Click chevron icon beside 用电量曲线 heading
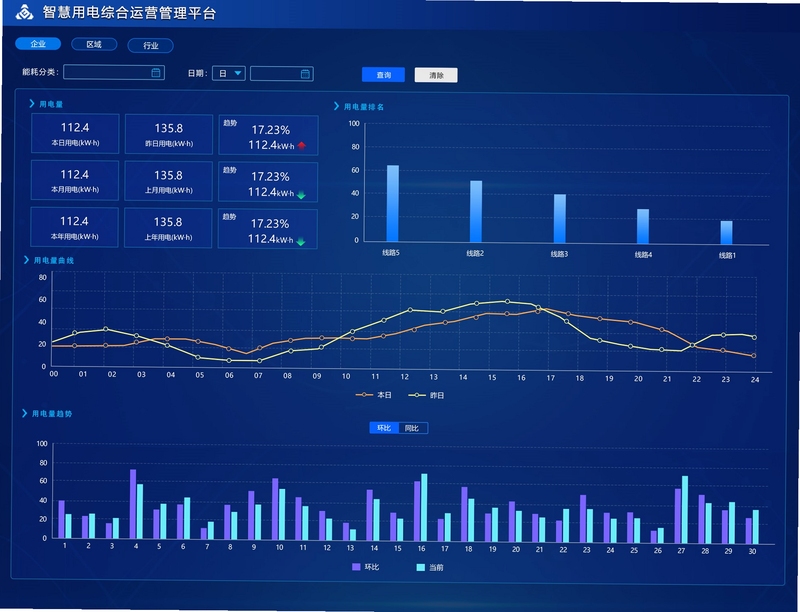The image size is (800, 612). [26, 260]
